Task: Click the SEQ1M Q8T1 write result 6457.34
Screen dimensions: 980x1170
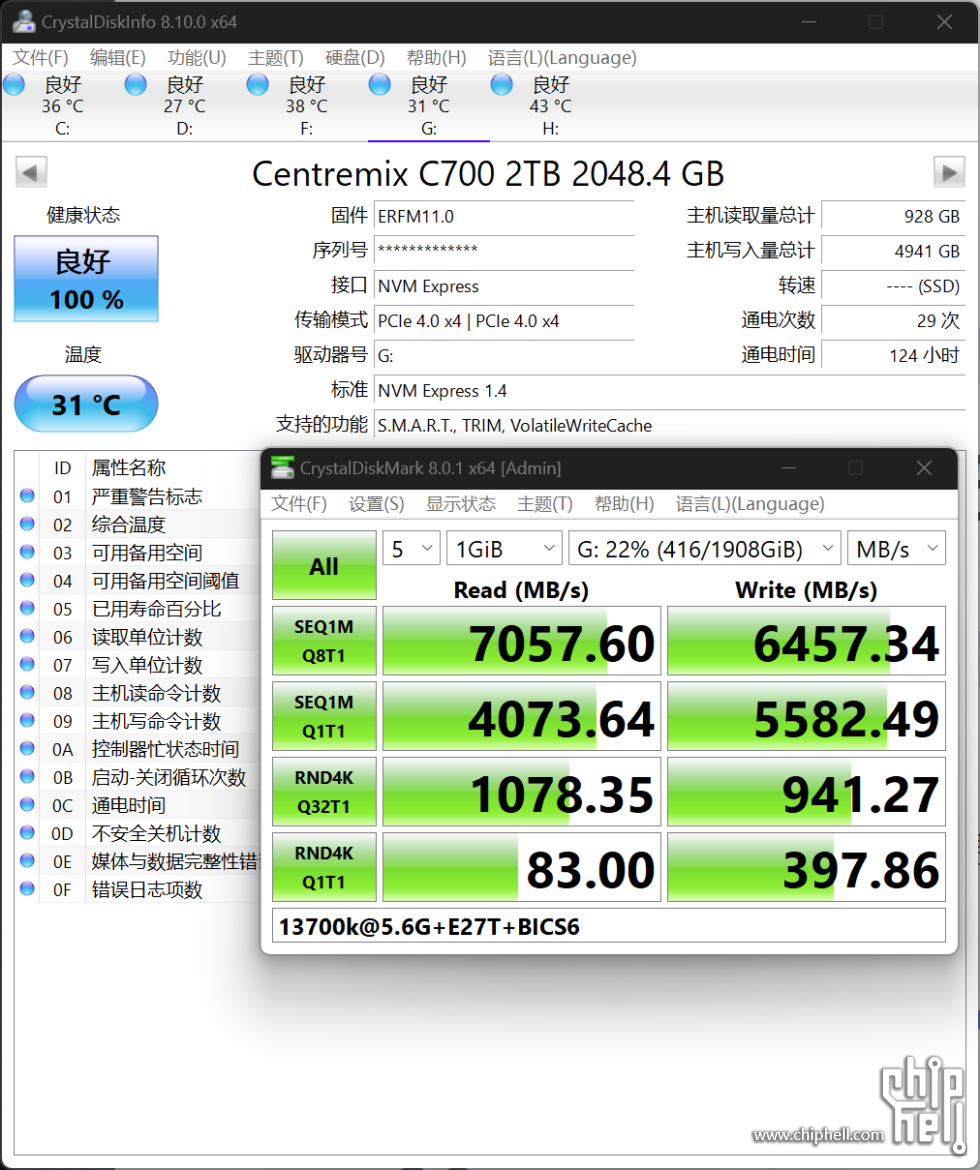Action: 807,641
